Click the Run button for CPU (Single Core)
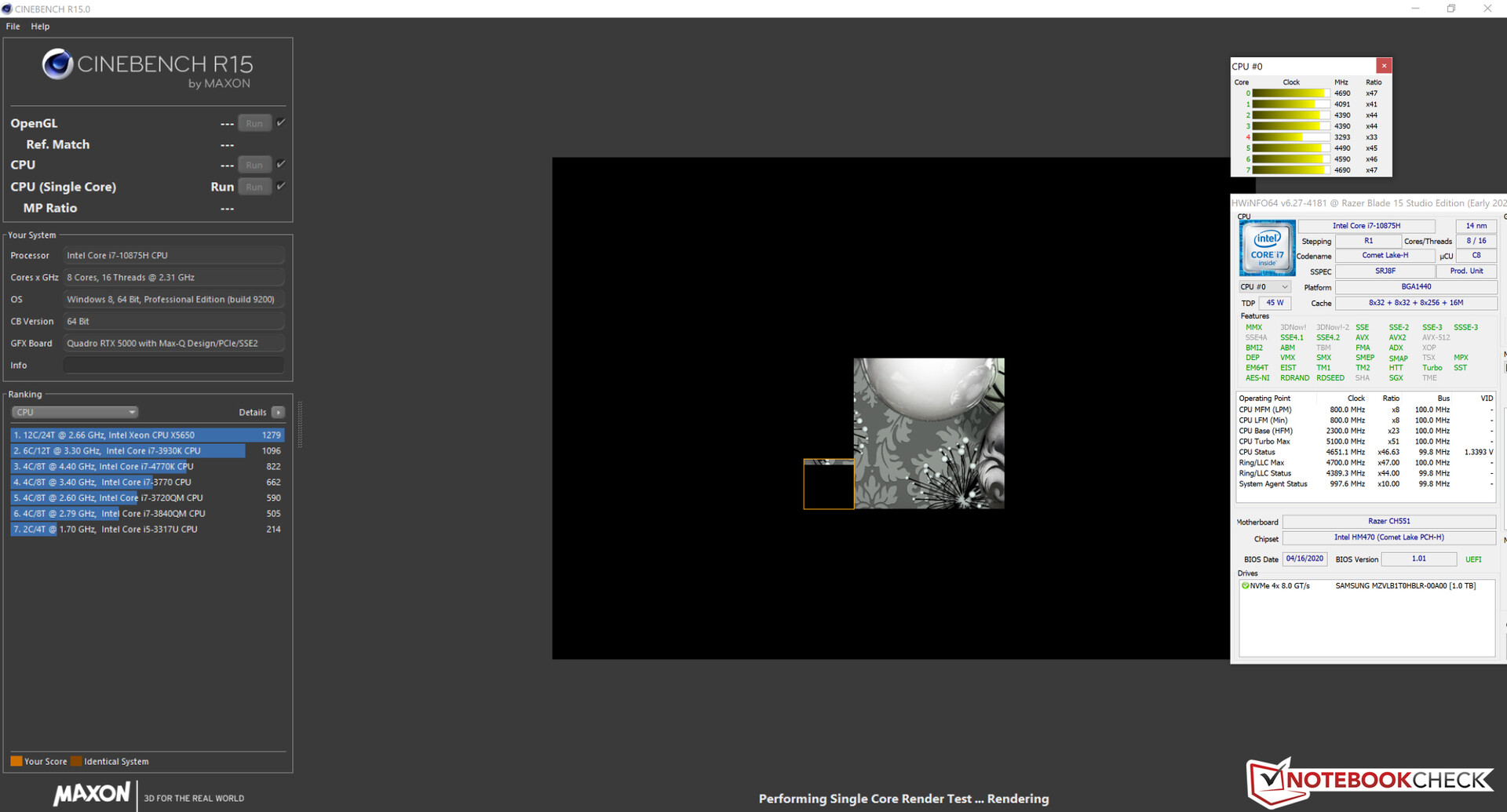This screenshot has width=1507, height=812. pos(254,187)
